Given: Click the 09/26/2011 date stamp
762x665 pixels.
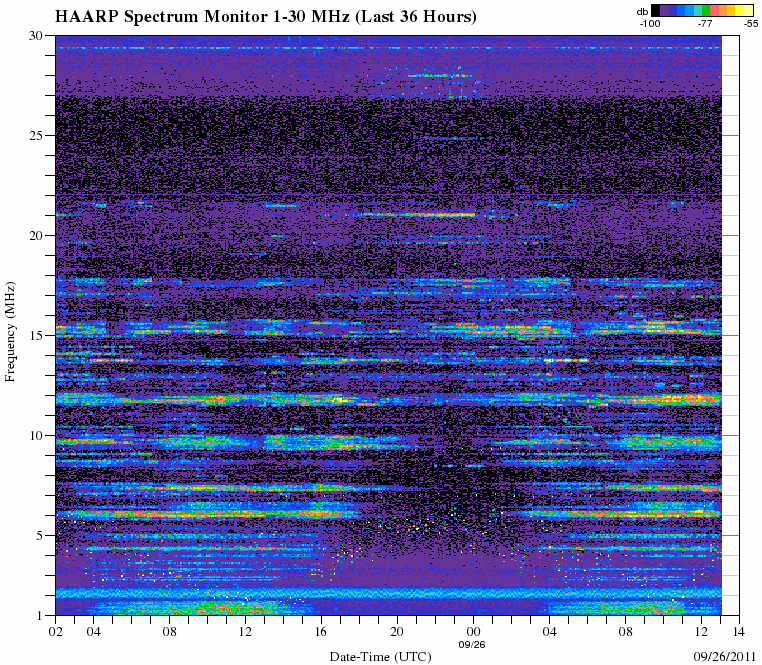Looking at the screenshot, I should (x=727, y=657).
